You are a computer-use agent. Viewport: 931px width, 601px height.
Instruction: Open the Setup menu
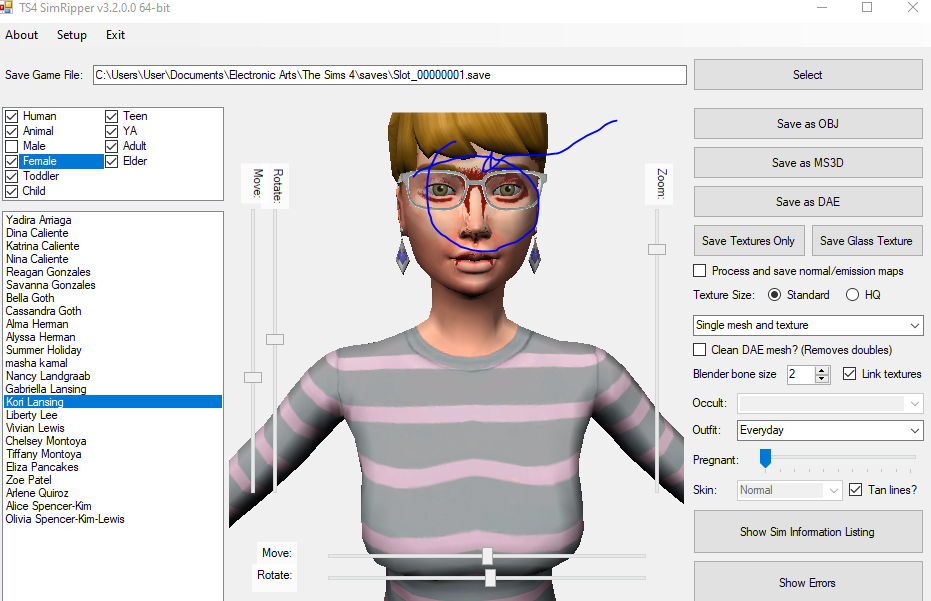pyautogui.click(x=71, y=35)
